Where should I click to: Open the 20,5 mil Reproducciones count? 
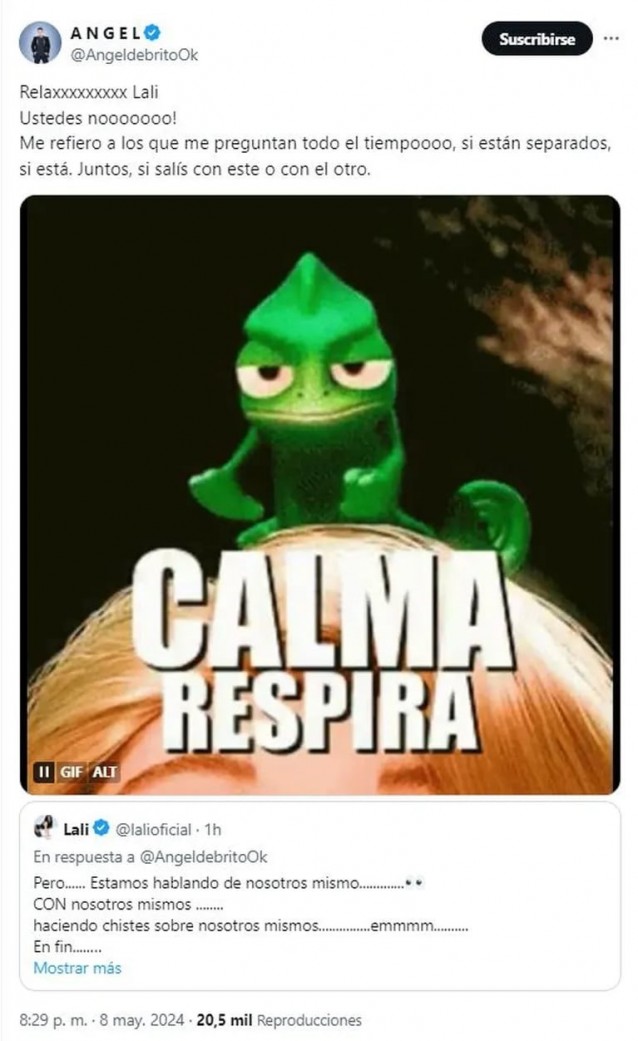(279, 1020)
